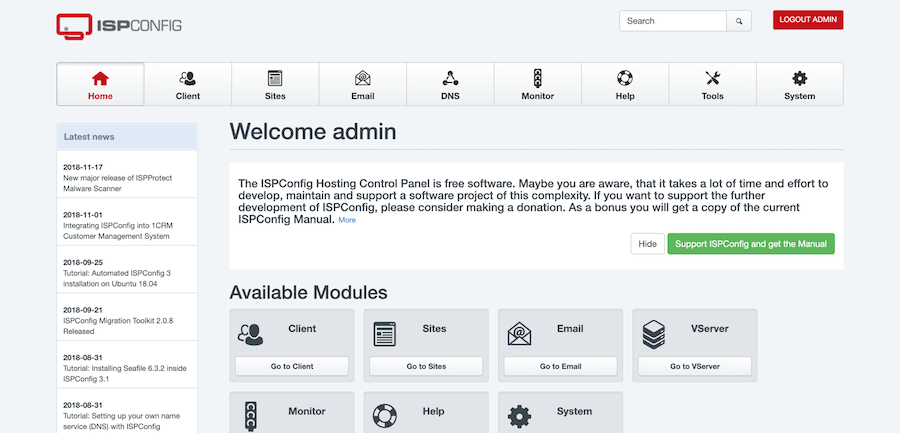Open the Home tab label
Image resolution: width=900 pixels, height=433 pixels.
(x=100, y=96)
